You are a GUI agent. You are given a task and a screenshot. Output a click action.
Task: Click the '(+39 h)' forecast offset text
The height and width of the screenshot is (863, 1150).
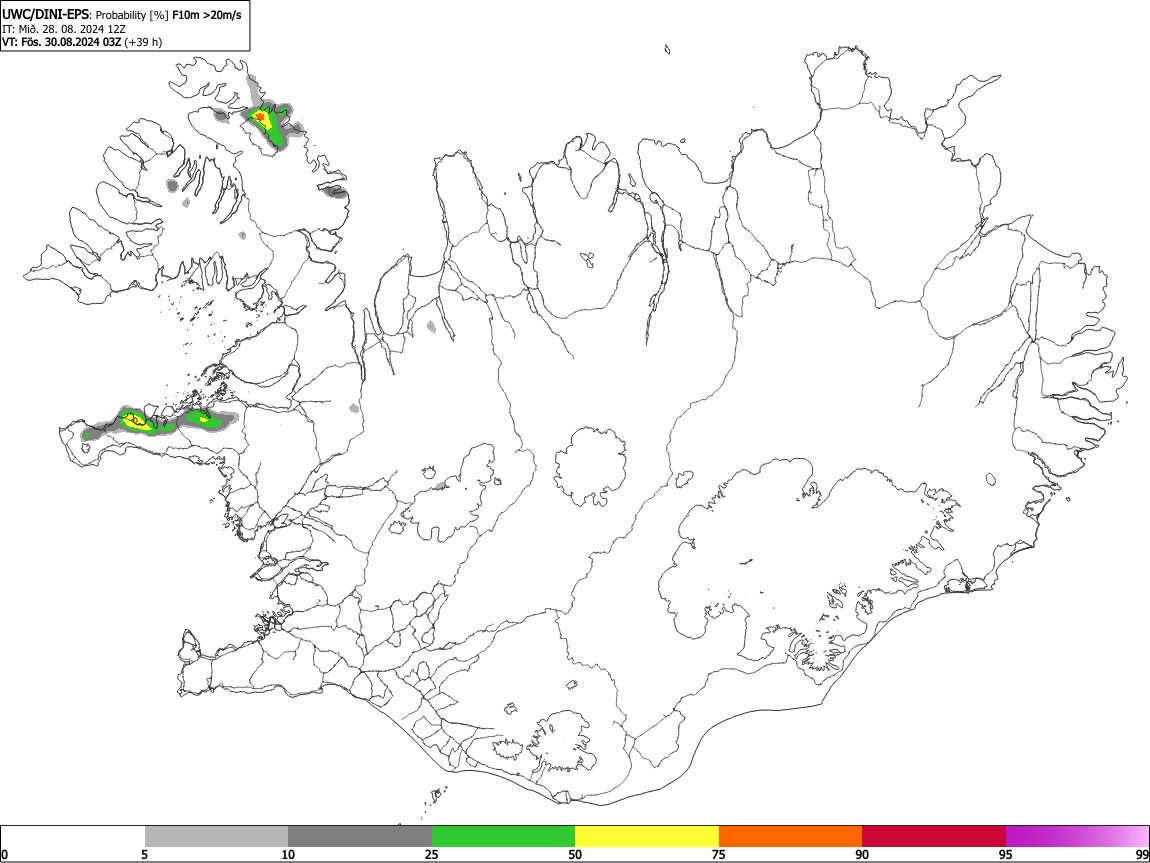point(143,42)
